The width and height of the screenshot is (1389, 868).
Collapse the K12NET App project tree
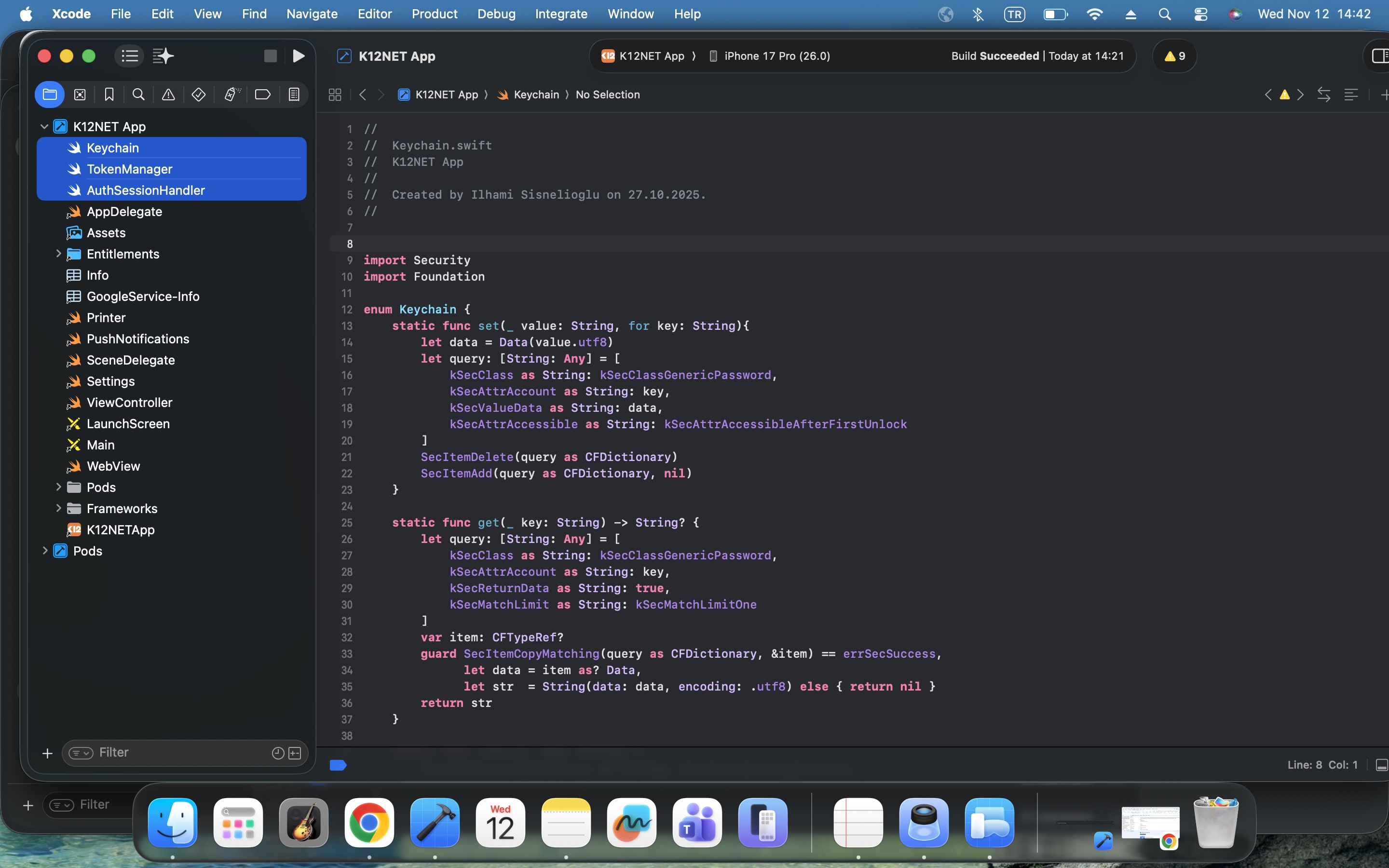click(44, 126)
